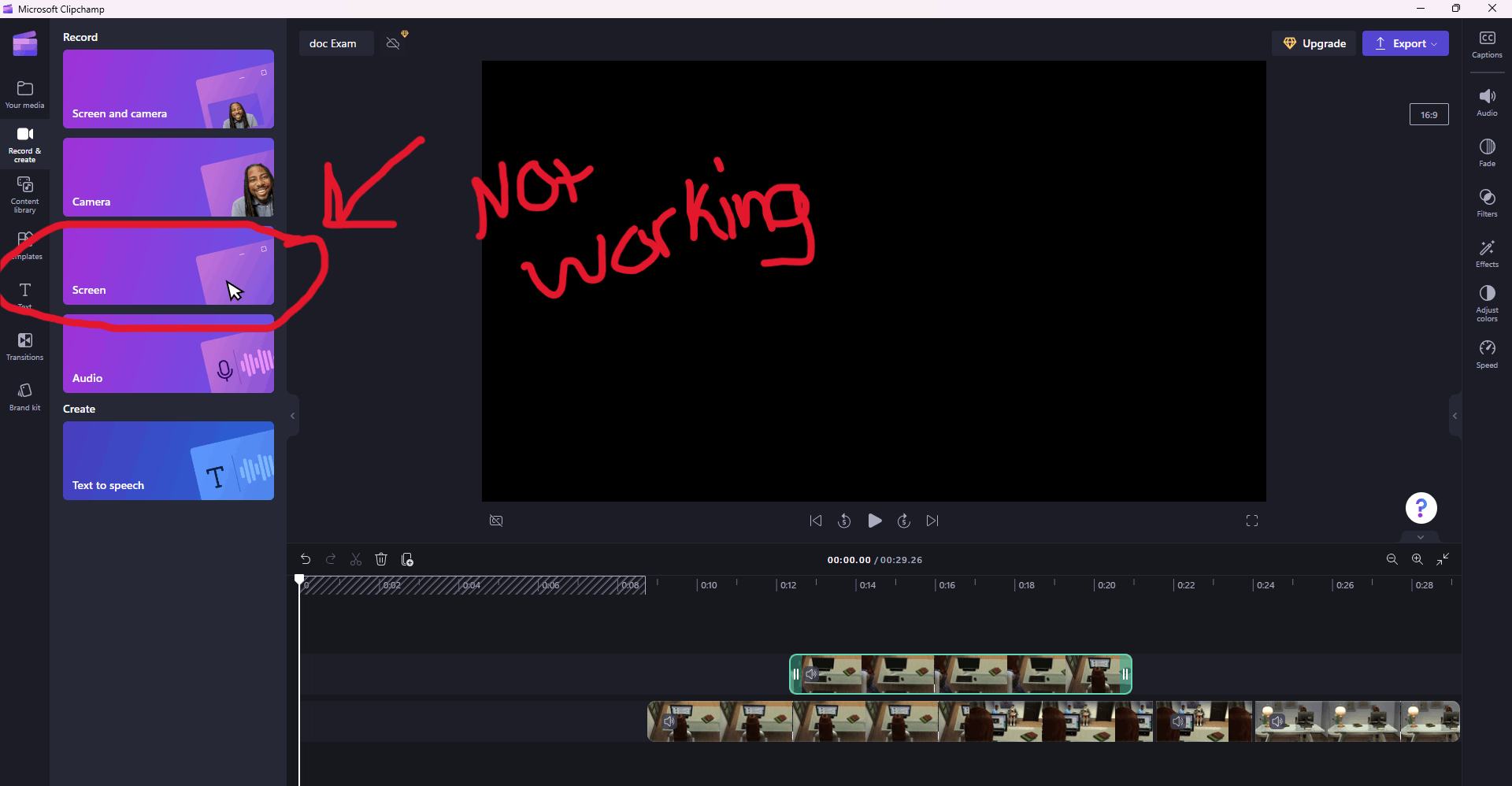Split the clip with the scissors tool
This screenshot has height=786, width=1512.
tap(356, 559)
